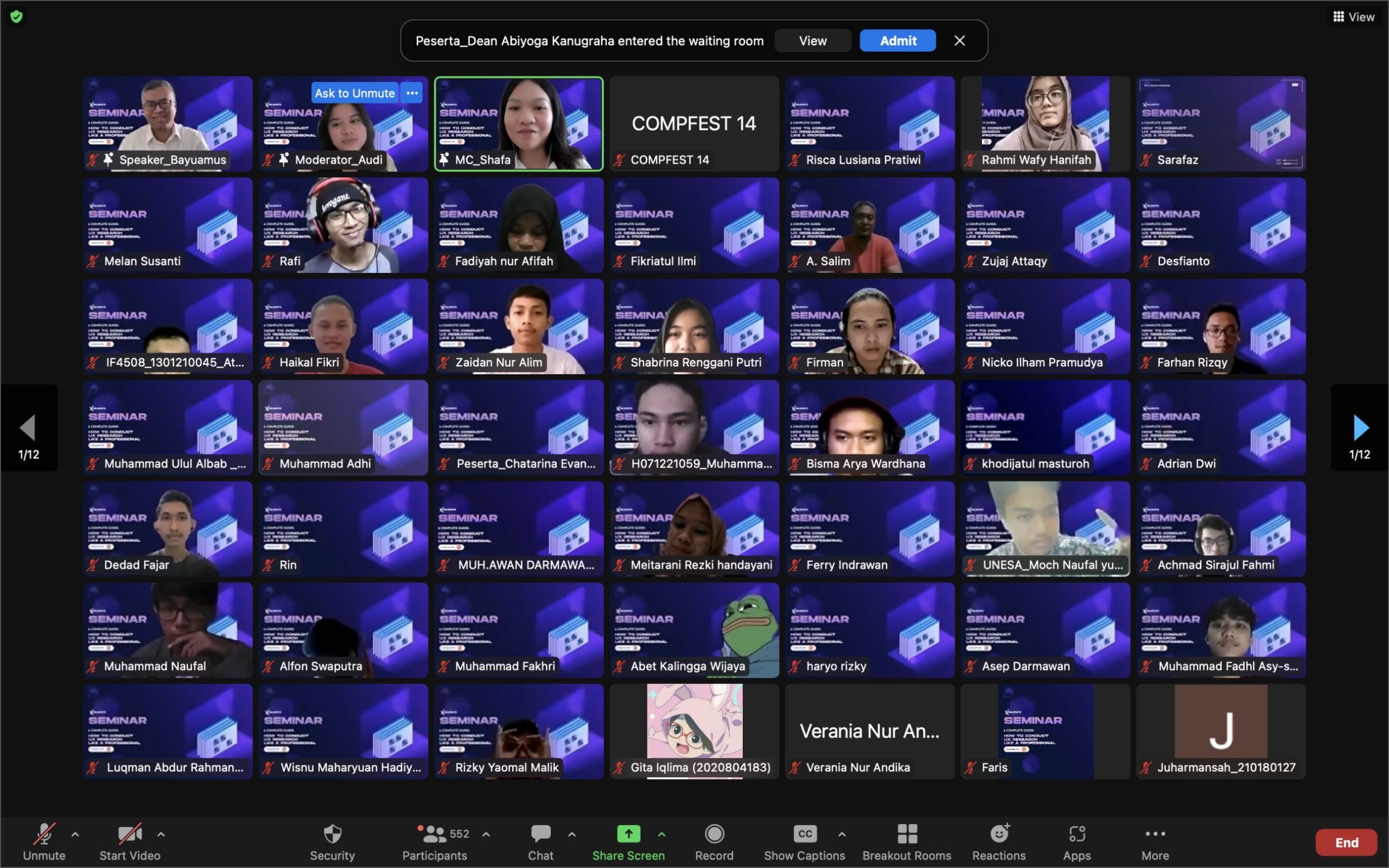The height and width of the screenshot is (868, 1389).
Task: Expand the chevron next to Share Screen
Action: (x=662, y=835)
